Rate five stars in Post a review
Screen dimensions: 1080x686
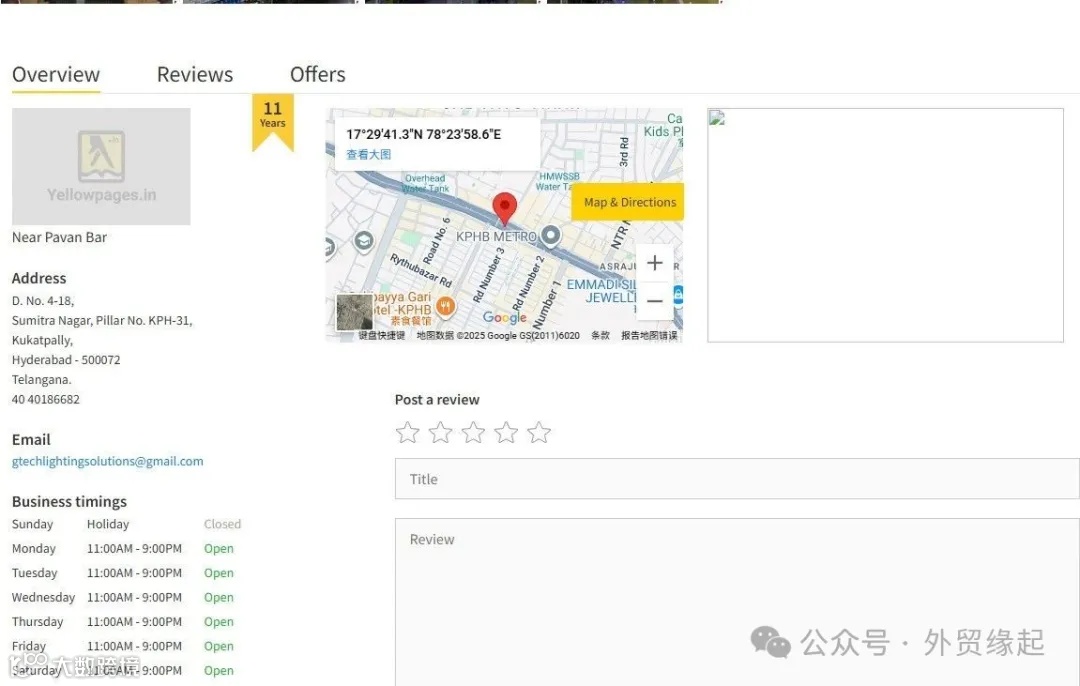click(539, 433)
